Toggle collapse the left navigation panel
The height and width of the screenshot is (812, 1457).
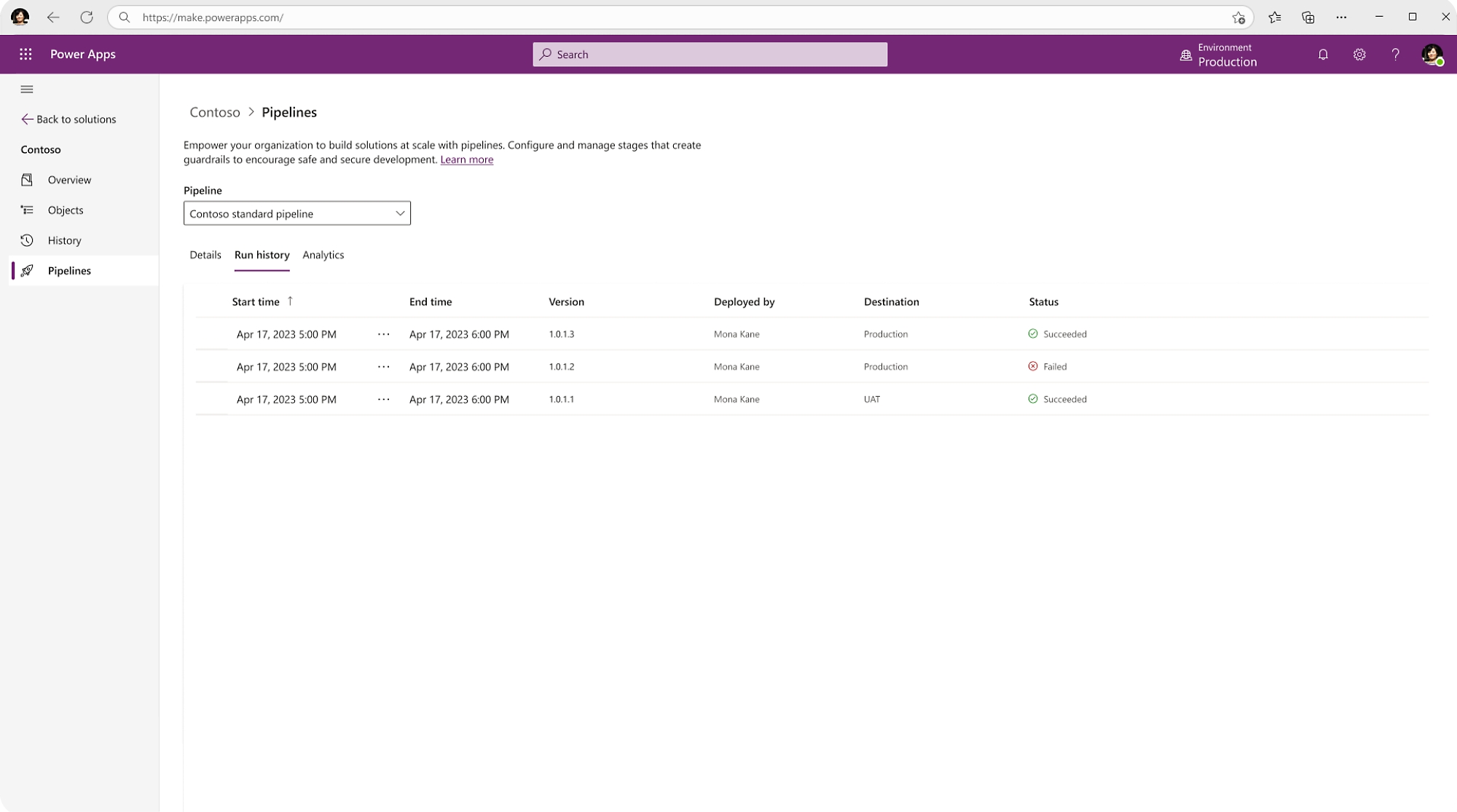pos(26,89)
